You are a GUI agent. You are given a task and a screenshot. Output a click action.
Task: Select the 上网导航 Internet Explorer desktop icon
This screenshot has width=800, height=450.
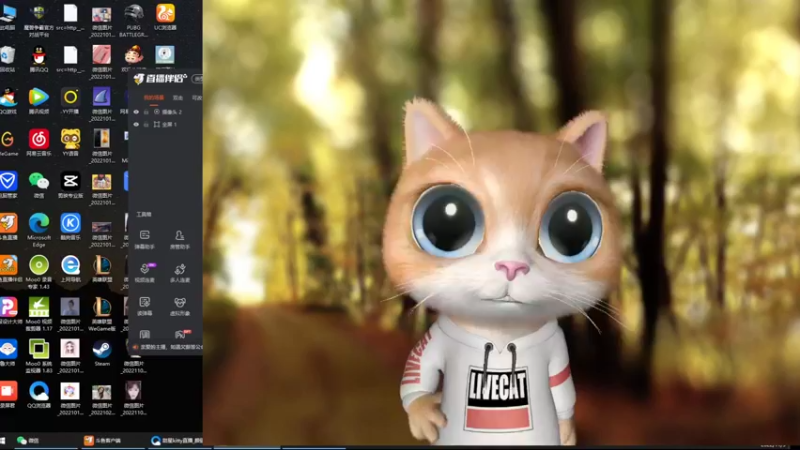click(x=70, y=269)
